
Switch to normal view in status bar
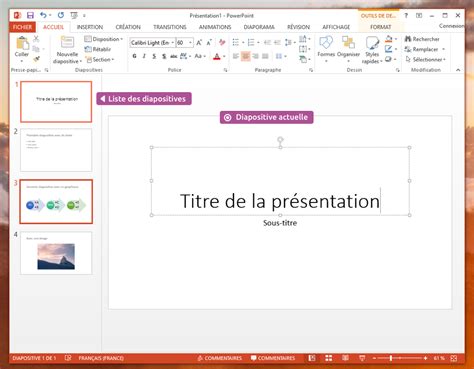point(312,358)
